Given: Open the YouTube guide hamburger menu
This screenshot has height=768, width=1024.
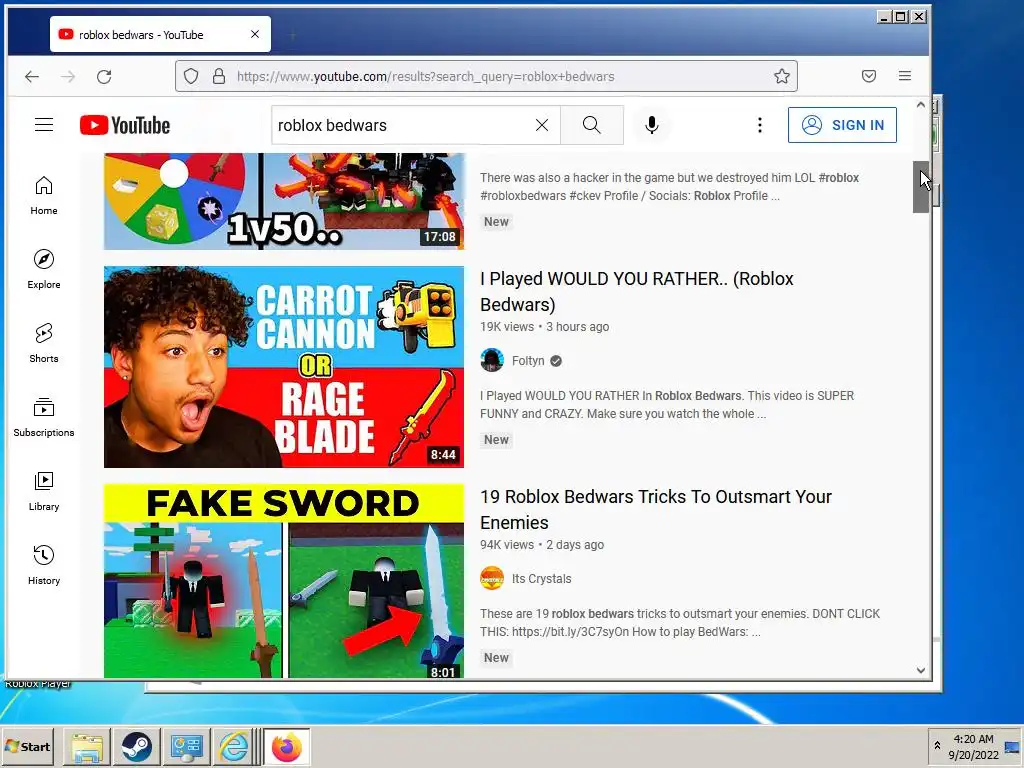Looking at the screenshot, I should click(44, 125).
